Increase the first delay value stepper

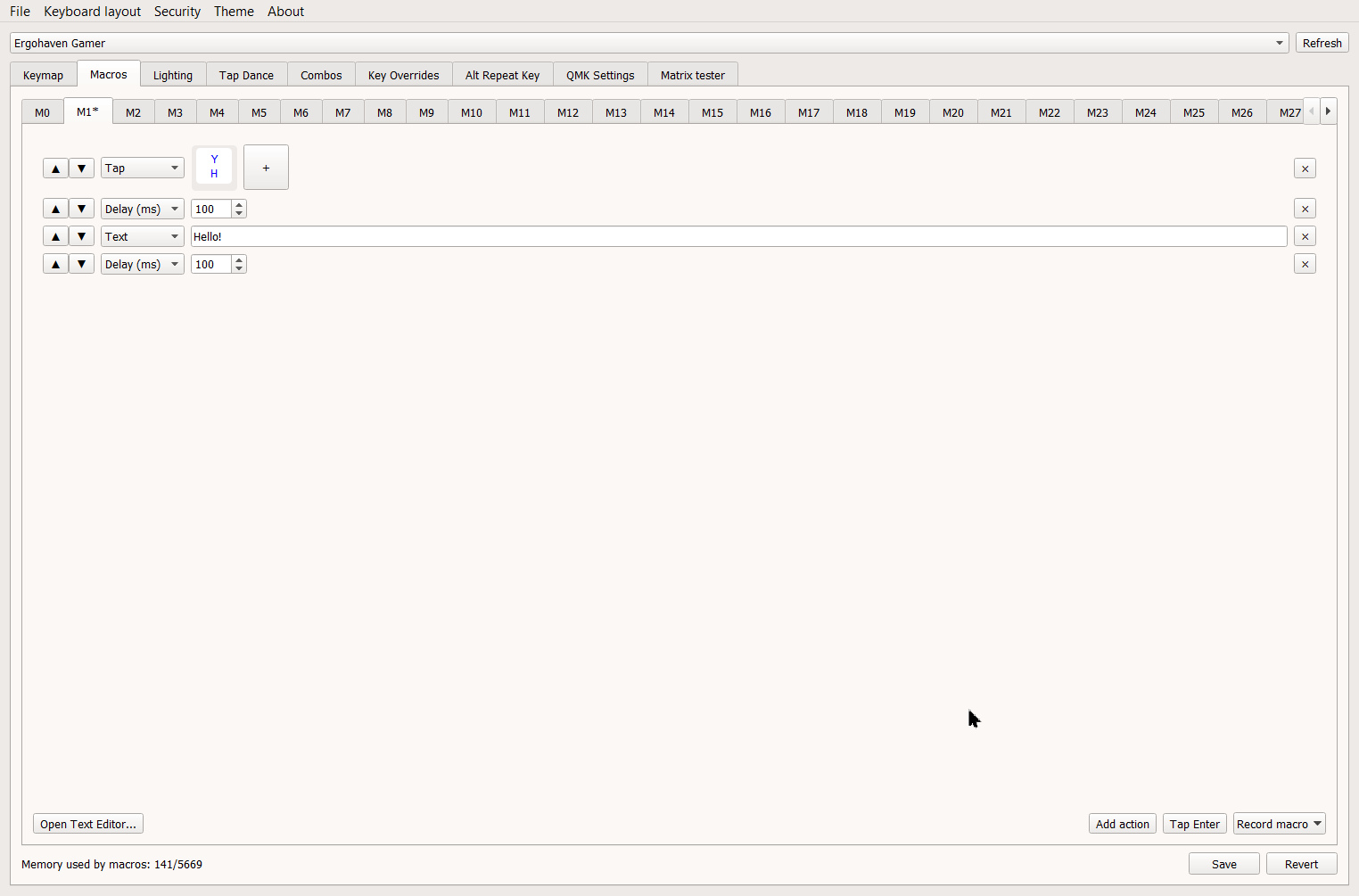pos(239,205)
